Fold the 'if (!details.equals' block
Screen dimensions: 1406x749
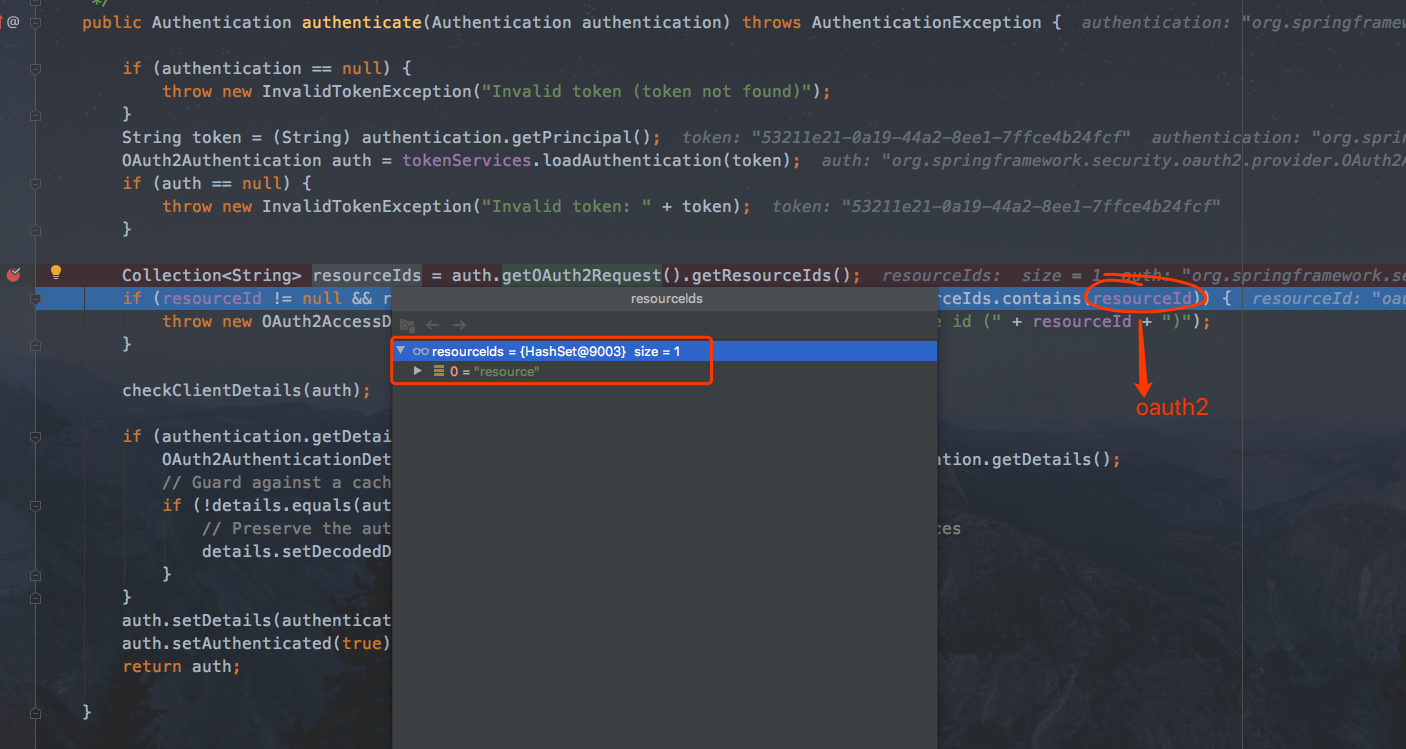36,505
